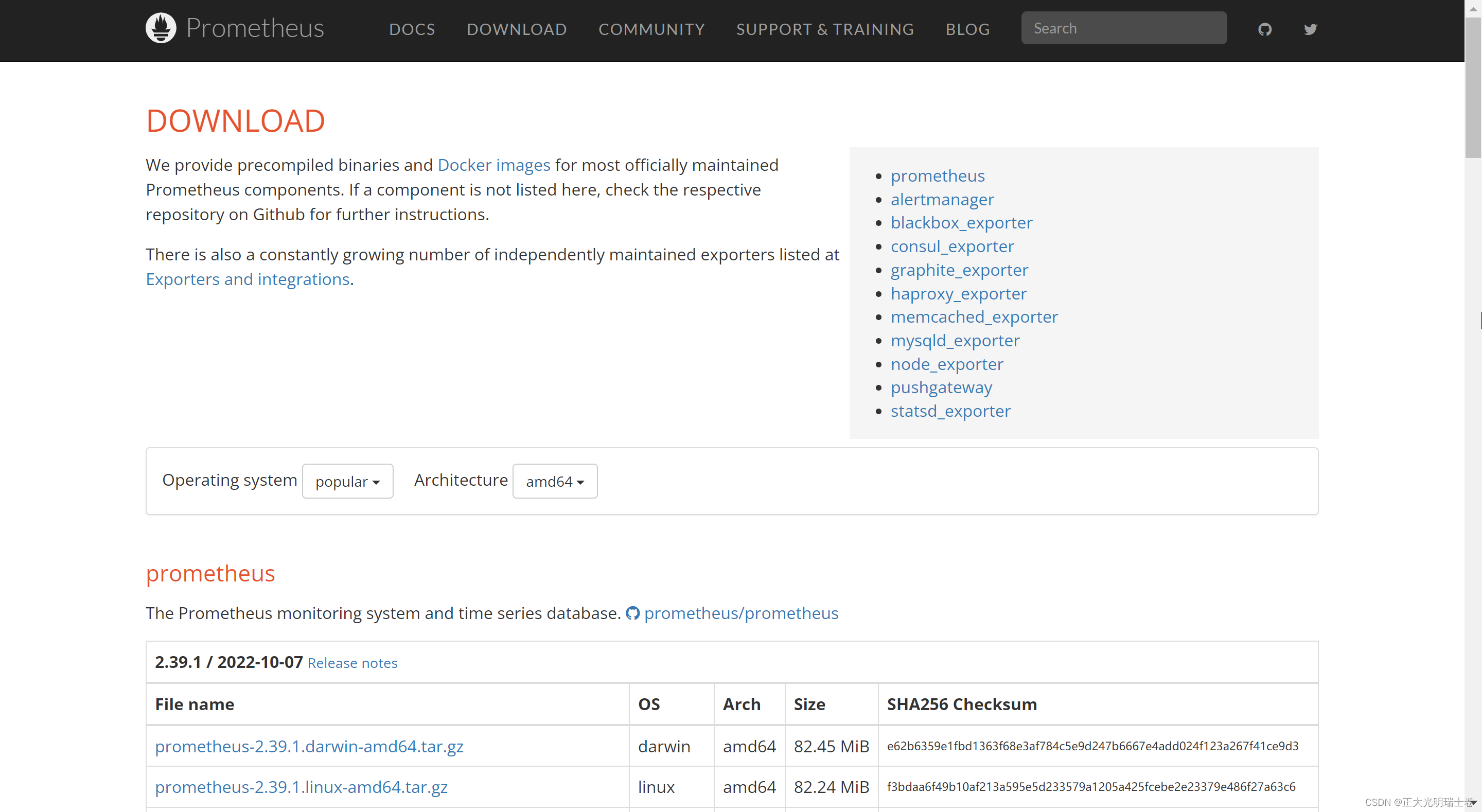Download prometheus-2.39.1.linux-amd64.tar.gz
Image resolution: width=1482 pixels, height=812 pixels.
pyautogui.click(x=301, y=787)
